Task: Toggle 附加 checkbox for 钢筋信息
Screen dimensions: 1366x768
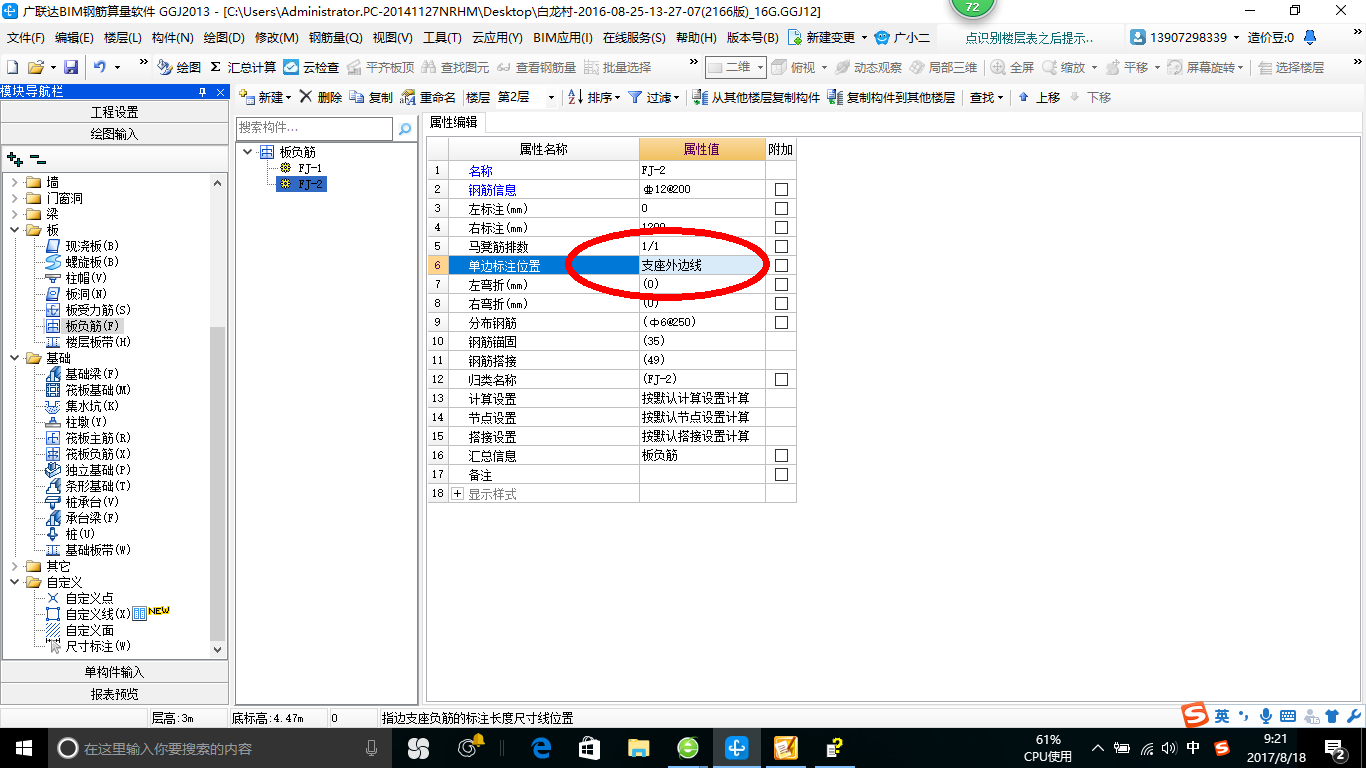Action: [781, 189]
